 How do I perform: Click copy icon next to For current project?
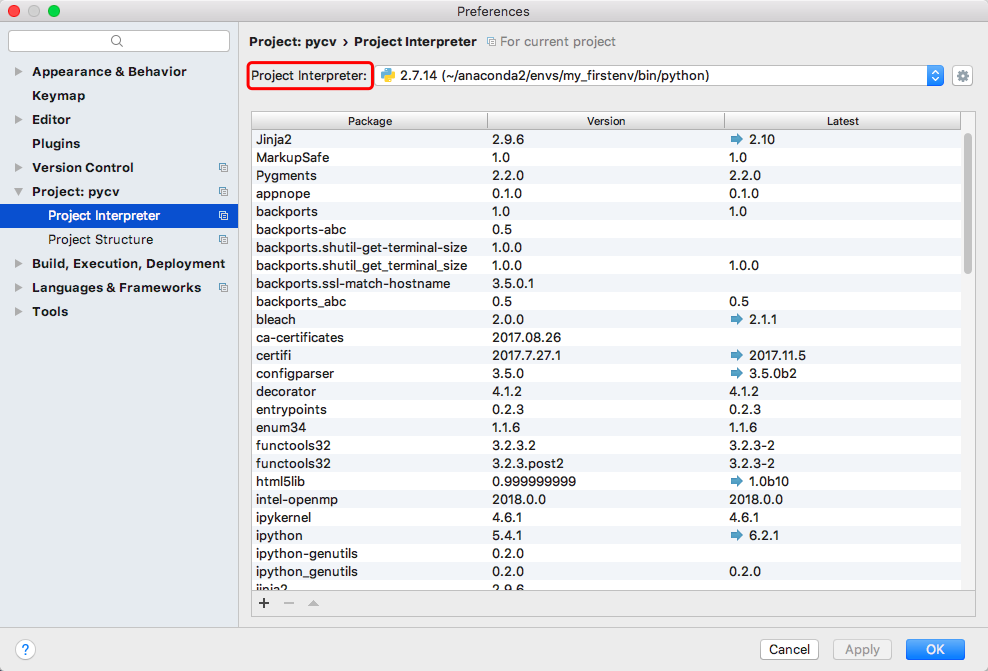tap(491, 42)
